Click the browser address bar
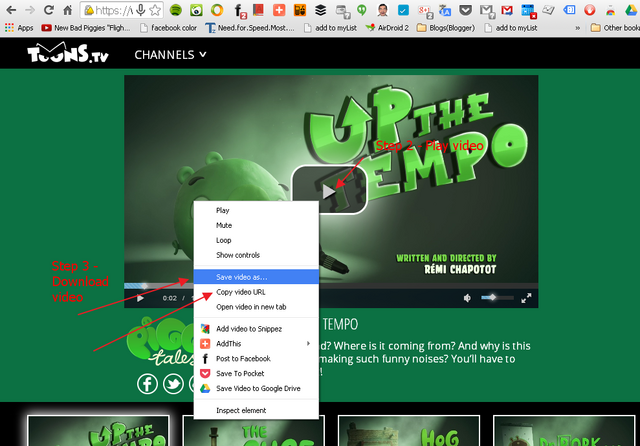The width and height of the screenshot is (640, 446). click(x=122, y=10)
